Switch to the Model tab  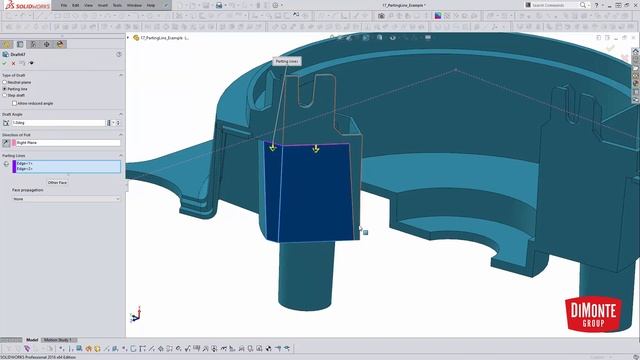[32, 340]
